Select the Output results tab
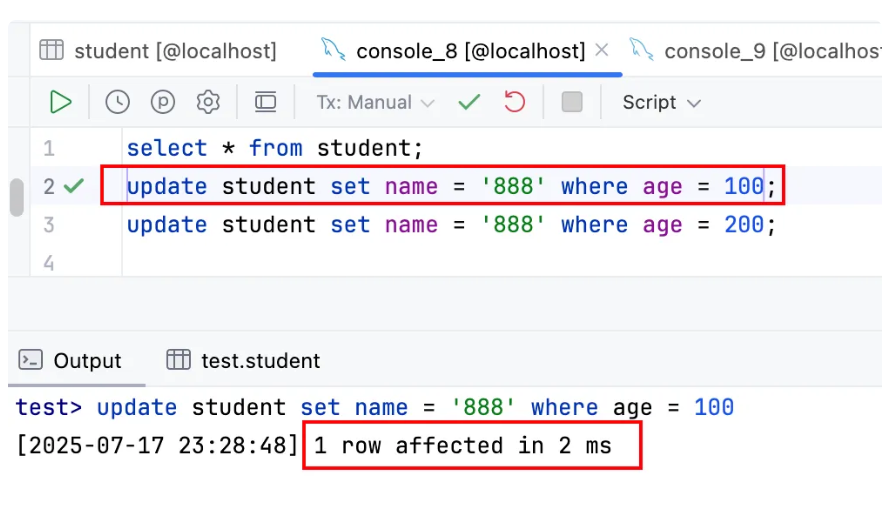The width and height of the screenshot is (888, 514). (x=70, y=361)
